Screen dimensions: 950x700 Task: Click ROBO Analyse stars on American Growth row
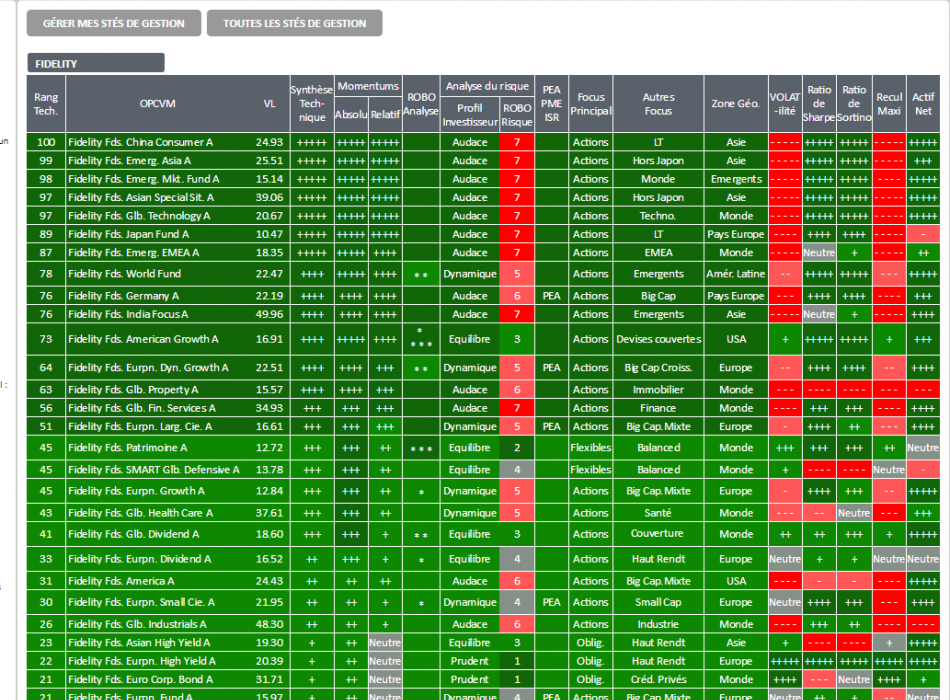point(421,339)
